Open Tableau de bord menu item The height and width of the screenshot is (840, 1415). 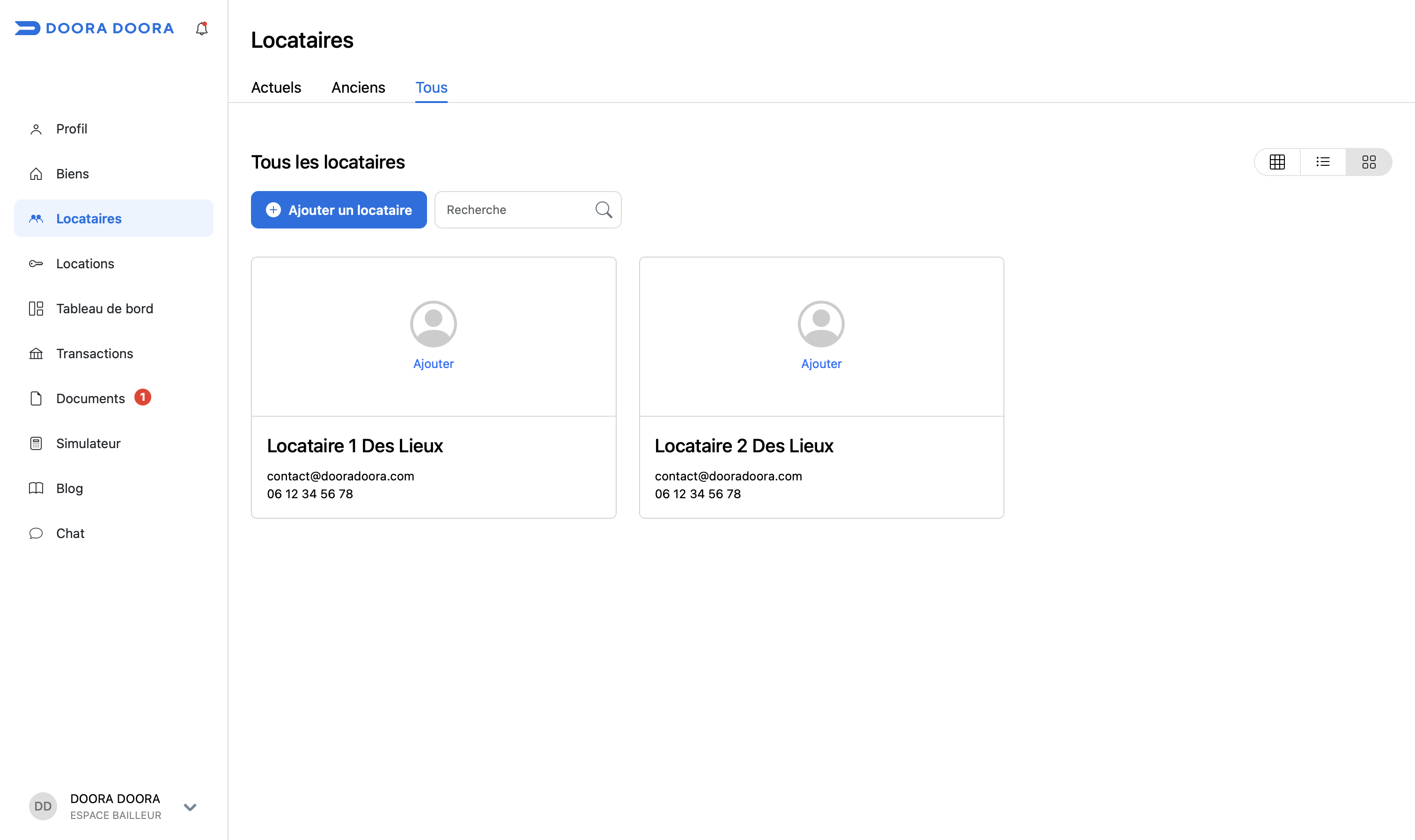(114, 309)
